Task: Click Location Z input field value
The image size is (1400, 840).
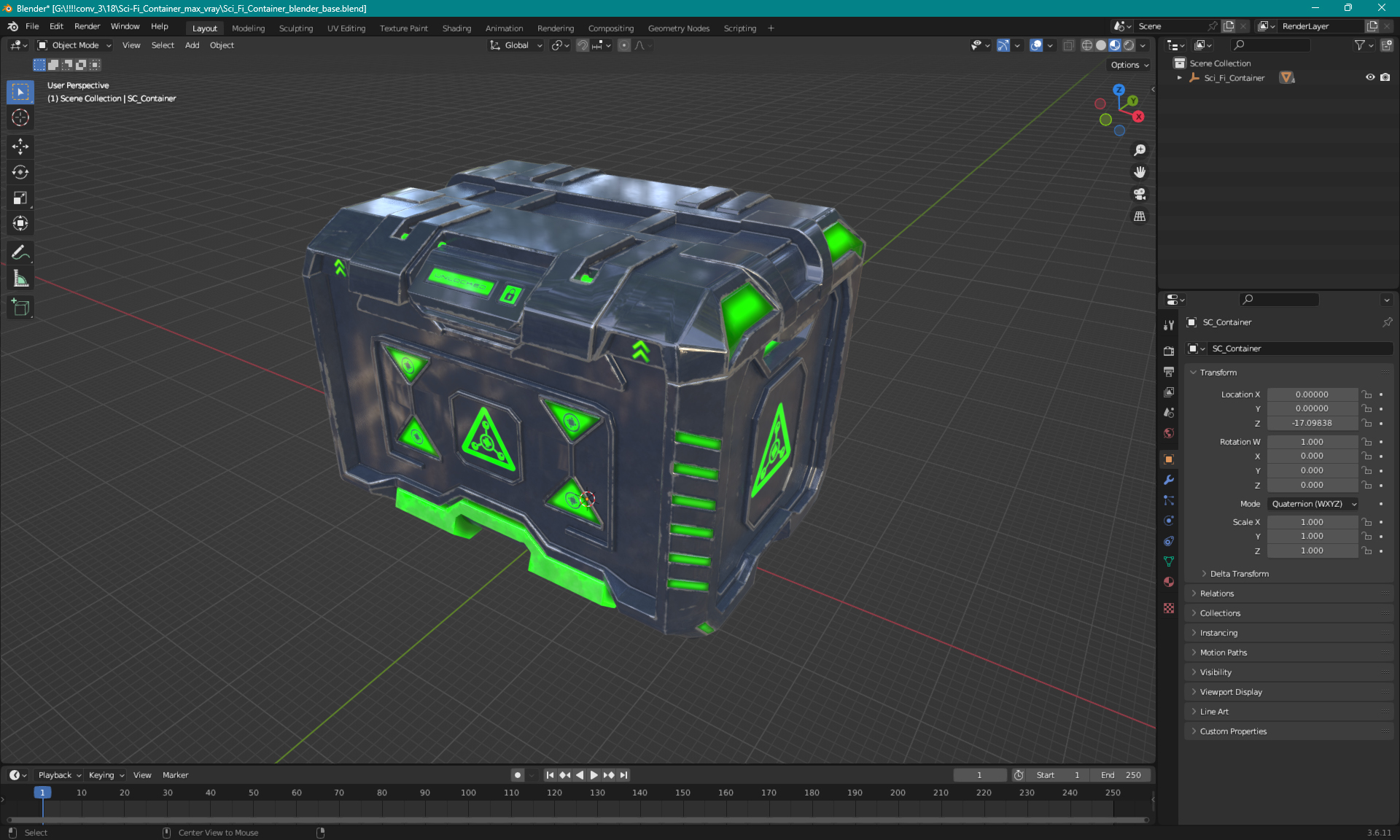Action: point(1311,422)
